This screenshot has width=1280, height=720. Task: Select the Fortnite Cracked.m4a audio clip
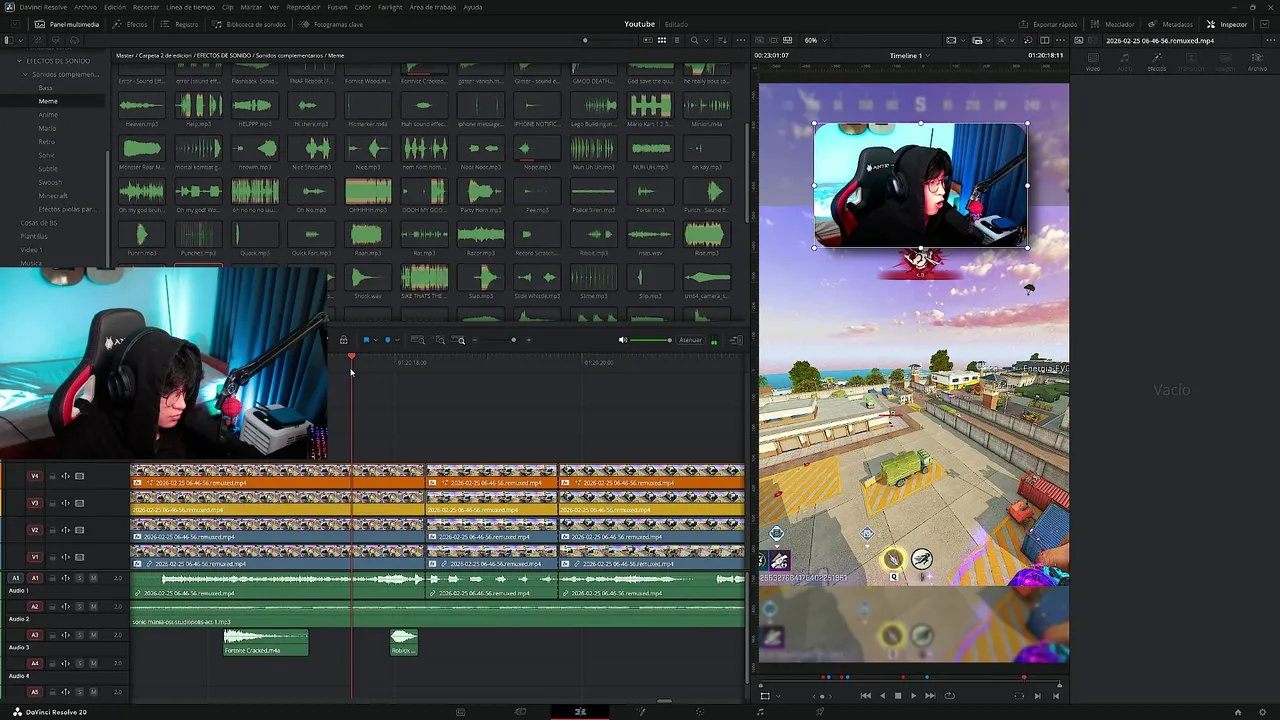point(266,643)
